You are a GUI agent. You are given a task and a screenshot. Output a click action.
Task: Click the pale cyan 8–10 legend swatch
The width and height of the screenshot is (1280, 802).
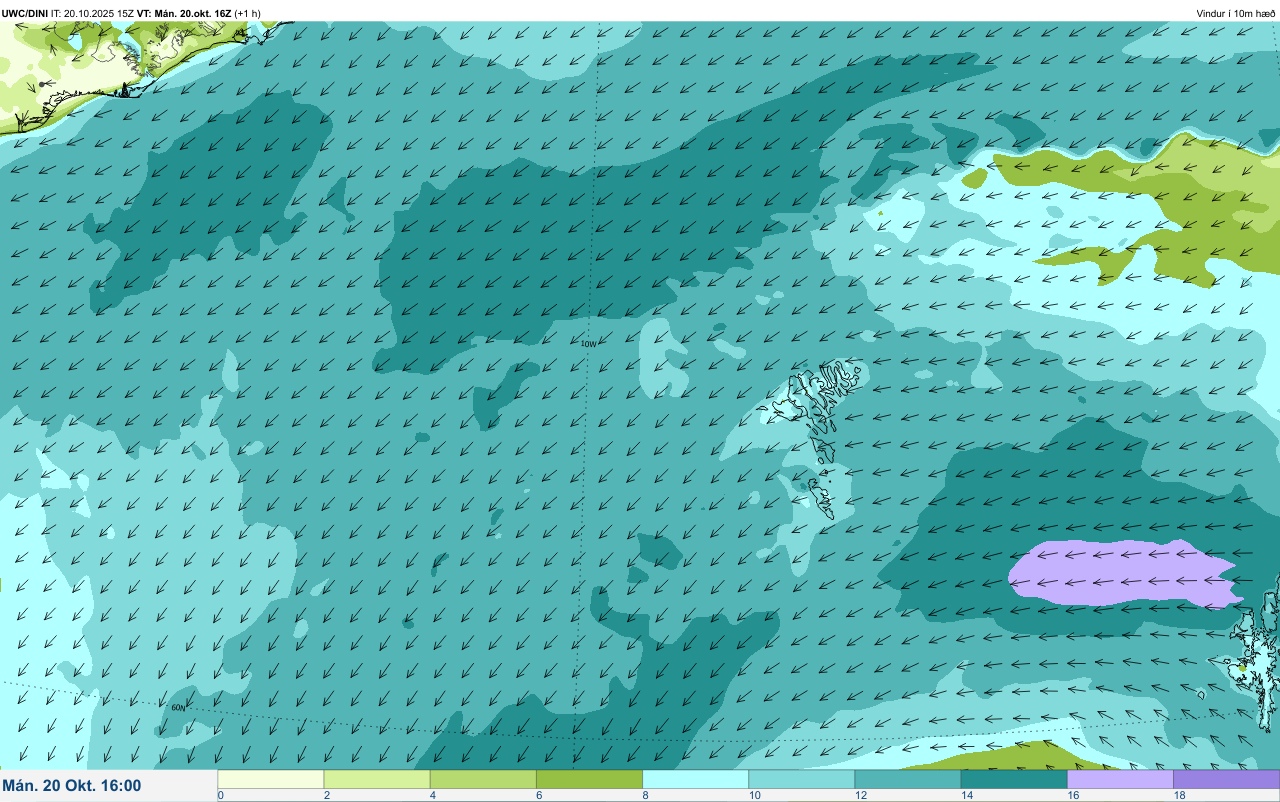tap(696, 779)
